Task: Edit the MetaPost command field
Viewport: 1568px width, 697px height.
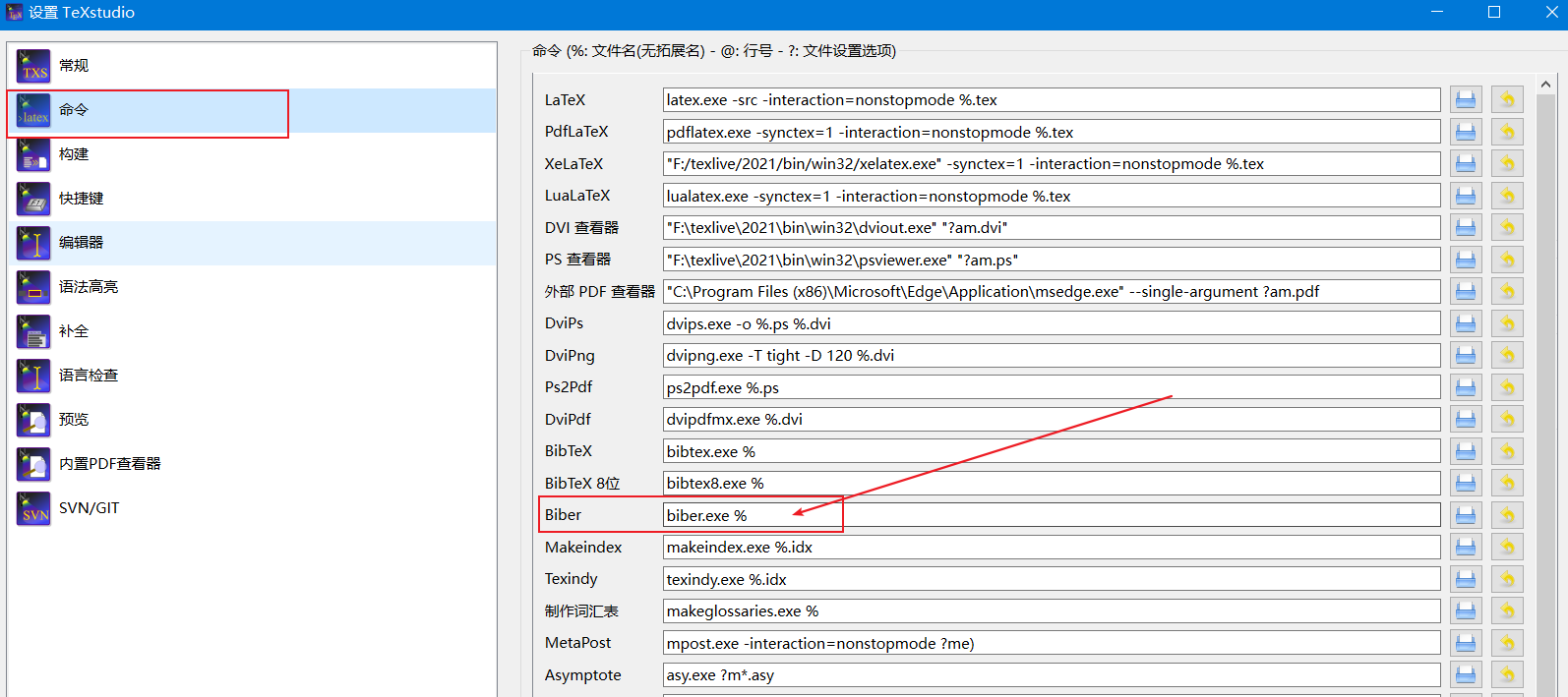Action: point(1052,643)
